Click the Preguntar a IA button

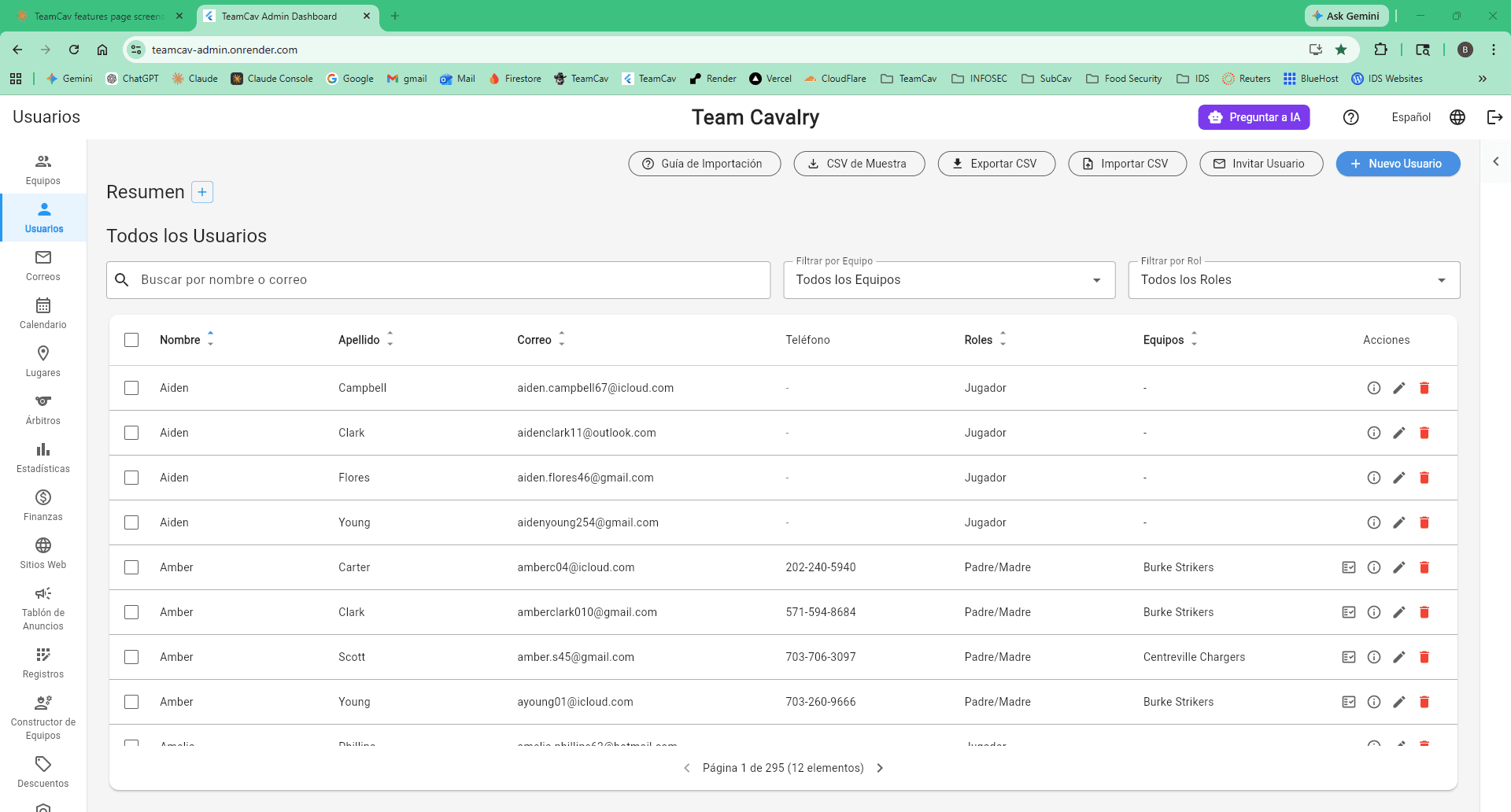pos(1254,117)
